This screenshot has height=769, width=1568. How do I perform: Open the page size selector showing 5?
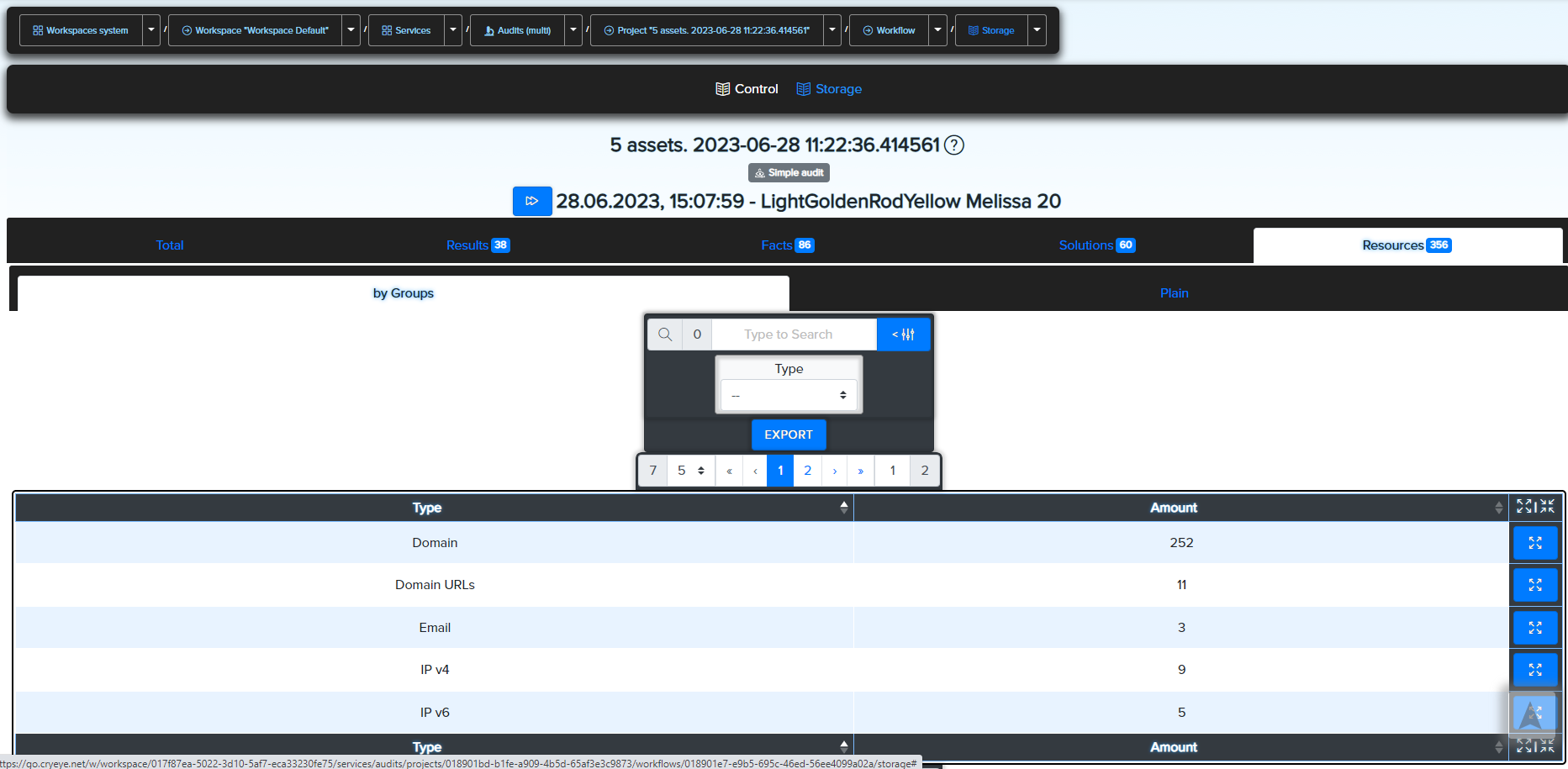pyautogui.click(x=691, y=471)
